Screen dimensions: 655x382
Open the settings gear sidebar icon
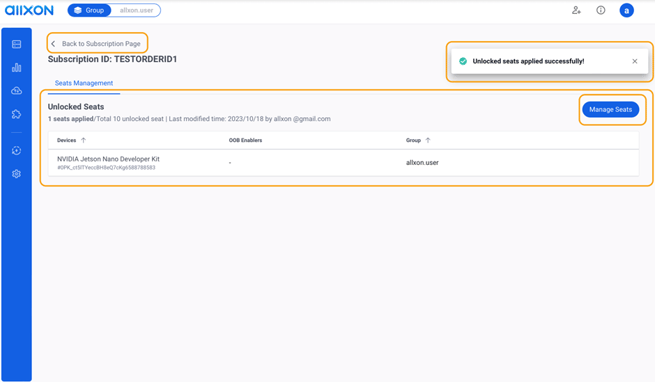pyautogui.click(x=16, y=174)
